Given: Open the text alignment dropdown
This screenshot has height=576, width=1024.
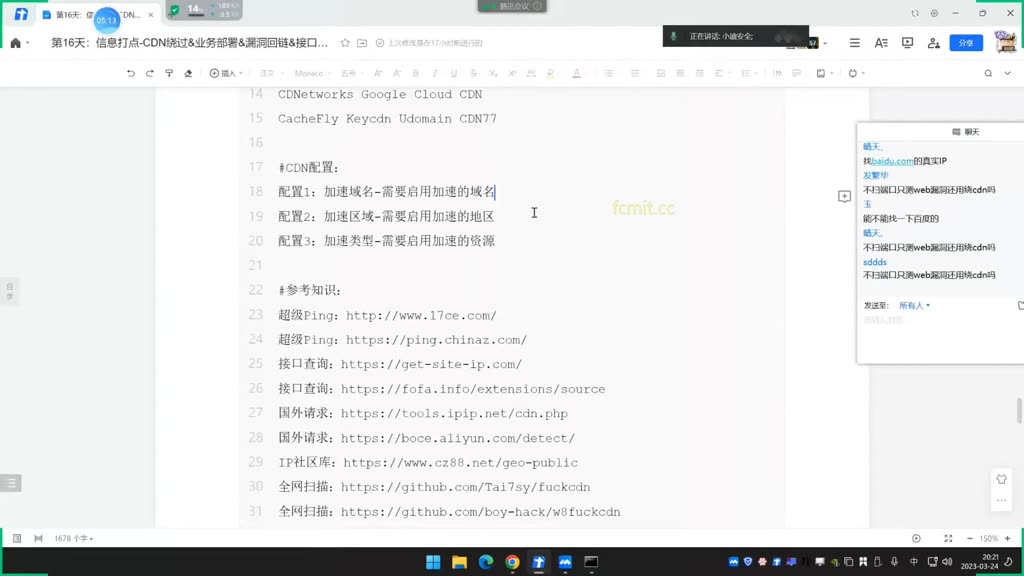Looking at the screenshot, I should tap(721, 73).
